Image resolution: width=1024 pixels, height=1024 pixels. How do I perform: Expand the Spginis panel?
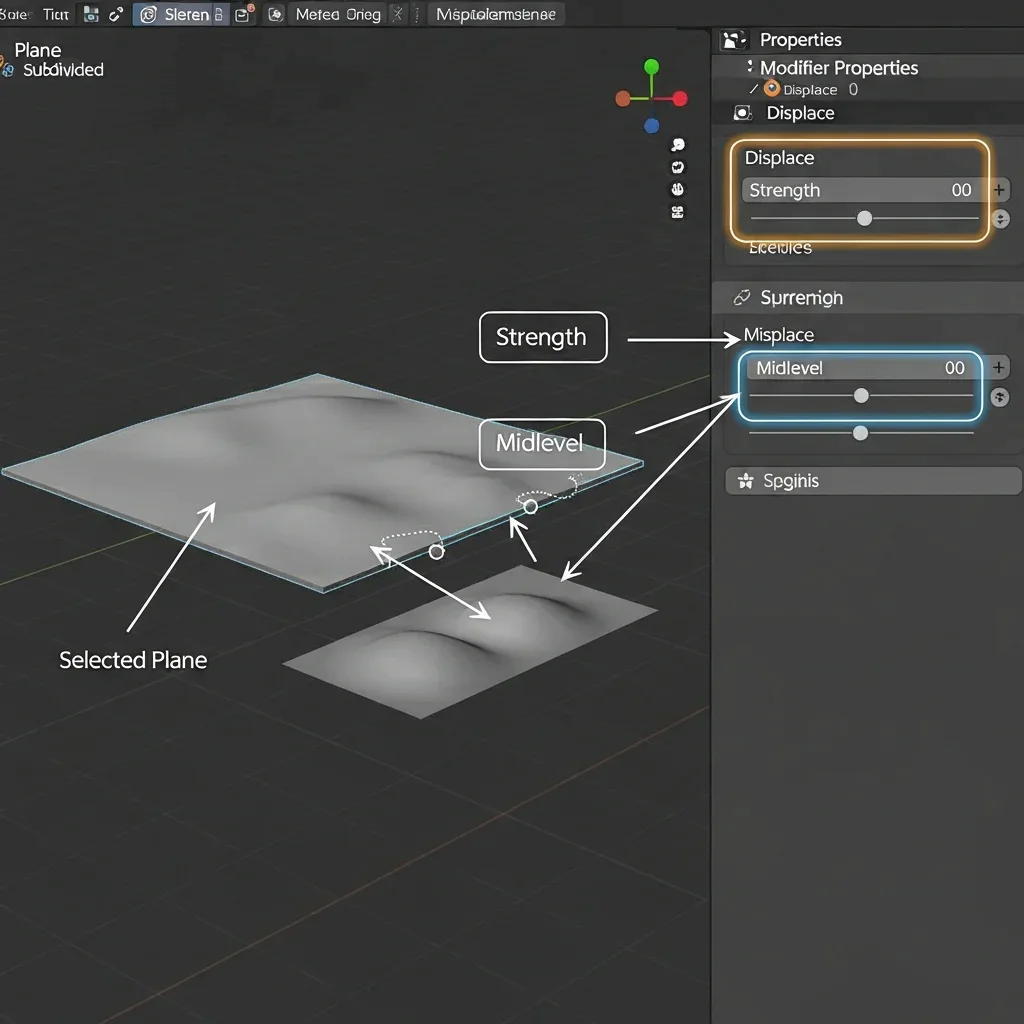click(x=873, y=481)
